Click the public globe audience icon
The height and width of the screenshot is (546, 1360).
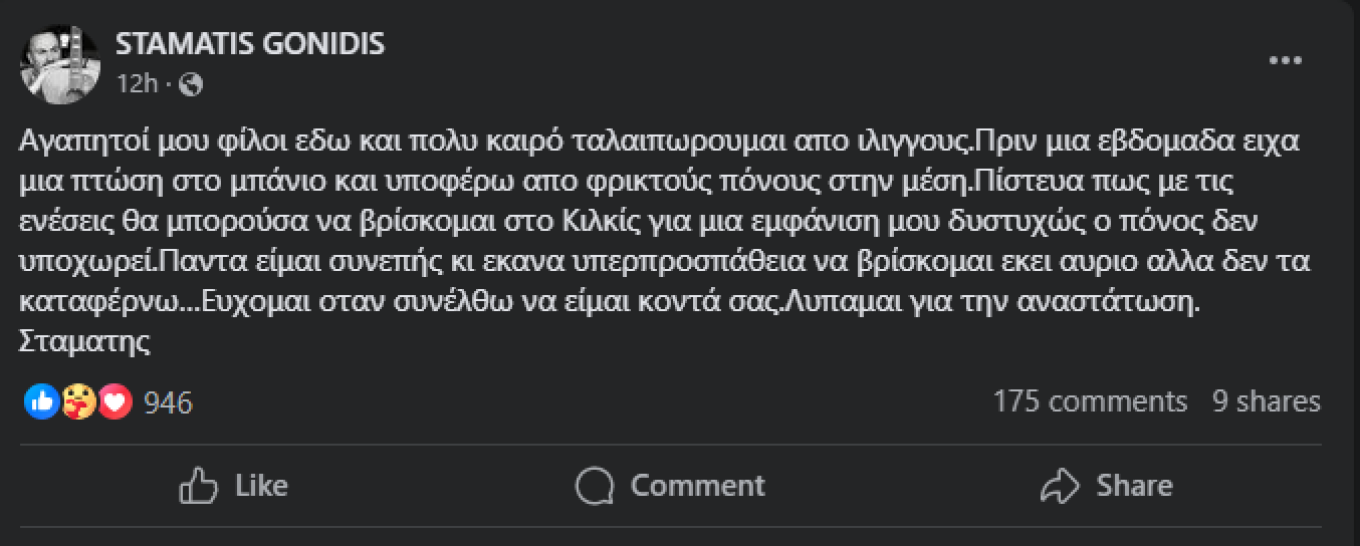coord(191,84)
